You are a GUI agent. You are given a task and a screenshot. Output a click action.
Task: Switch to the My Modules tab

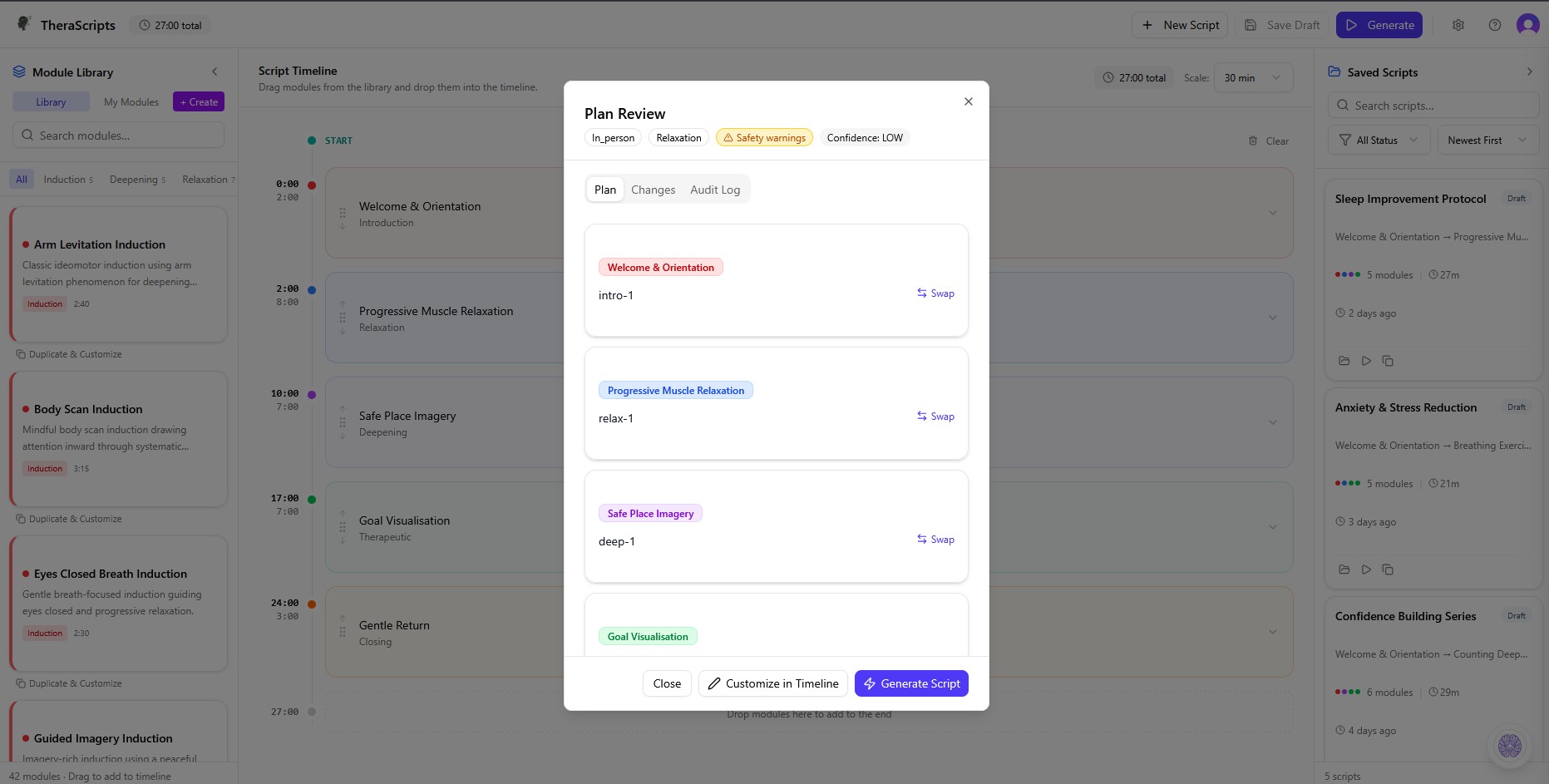[x=131, y=101]
